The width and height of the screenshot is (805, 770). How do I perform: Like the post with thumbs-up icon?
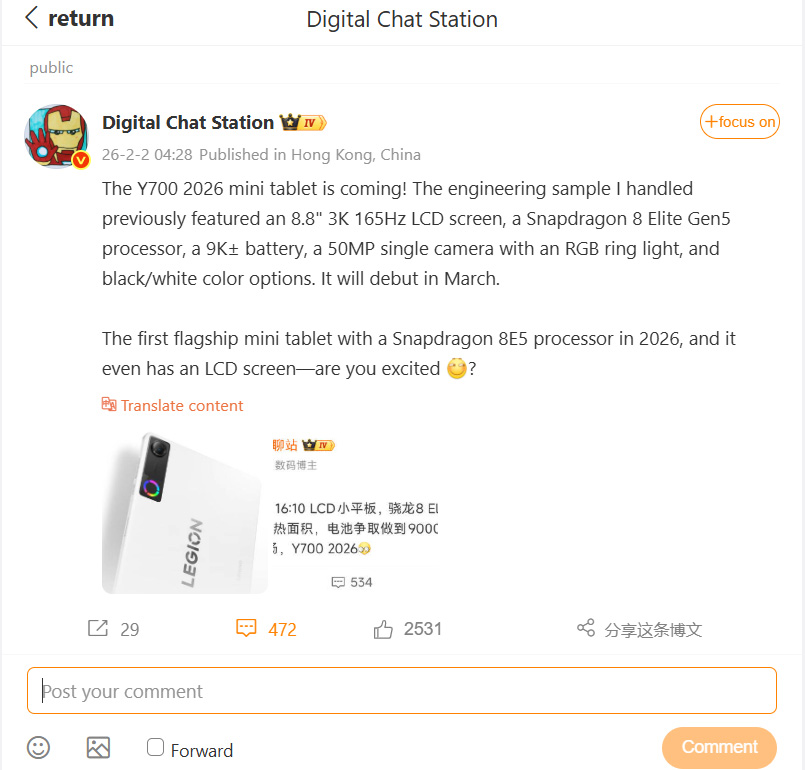383,629
